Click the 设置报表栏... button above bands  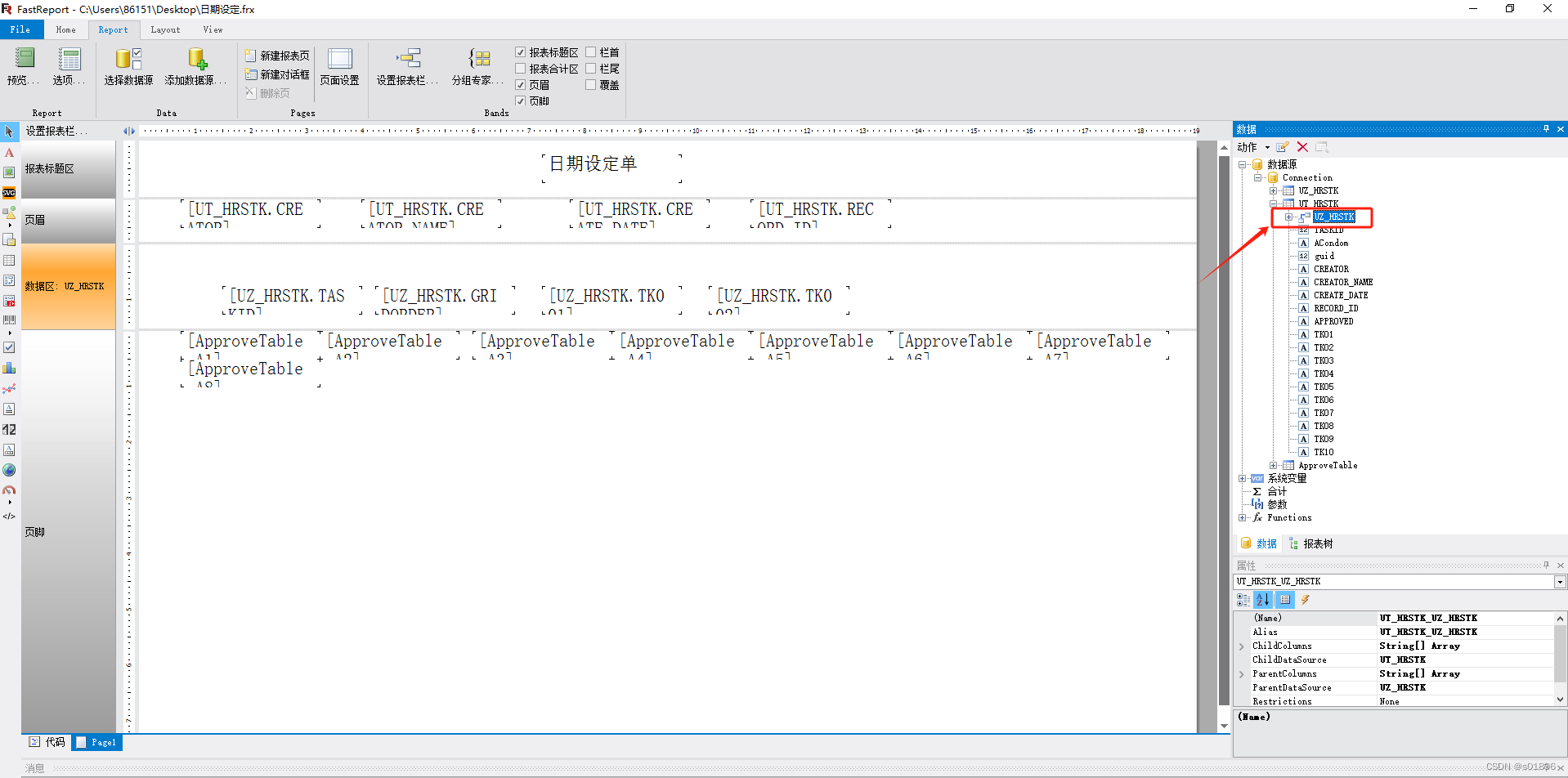56,131
